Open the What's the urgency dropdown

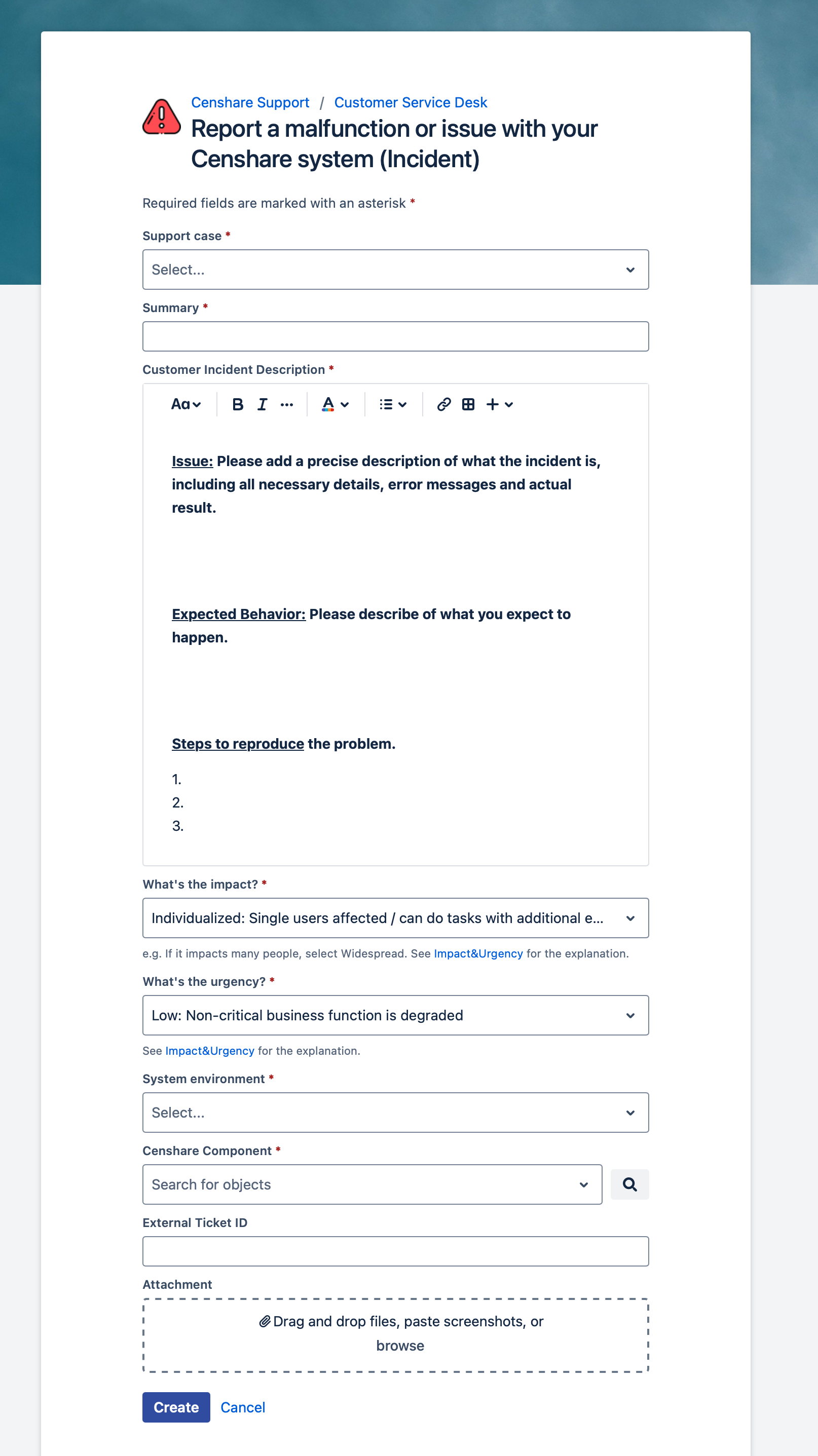396,1015
